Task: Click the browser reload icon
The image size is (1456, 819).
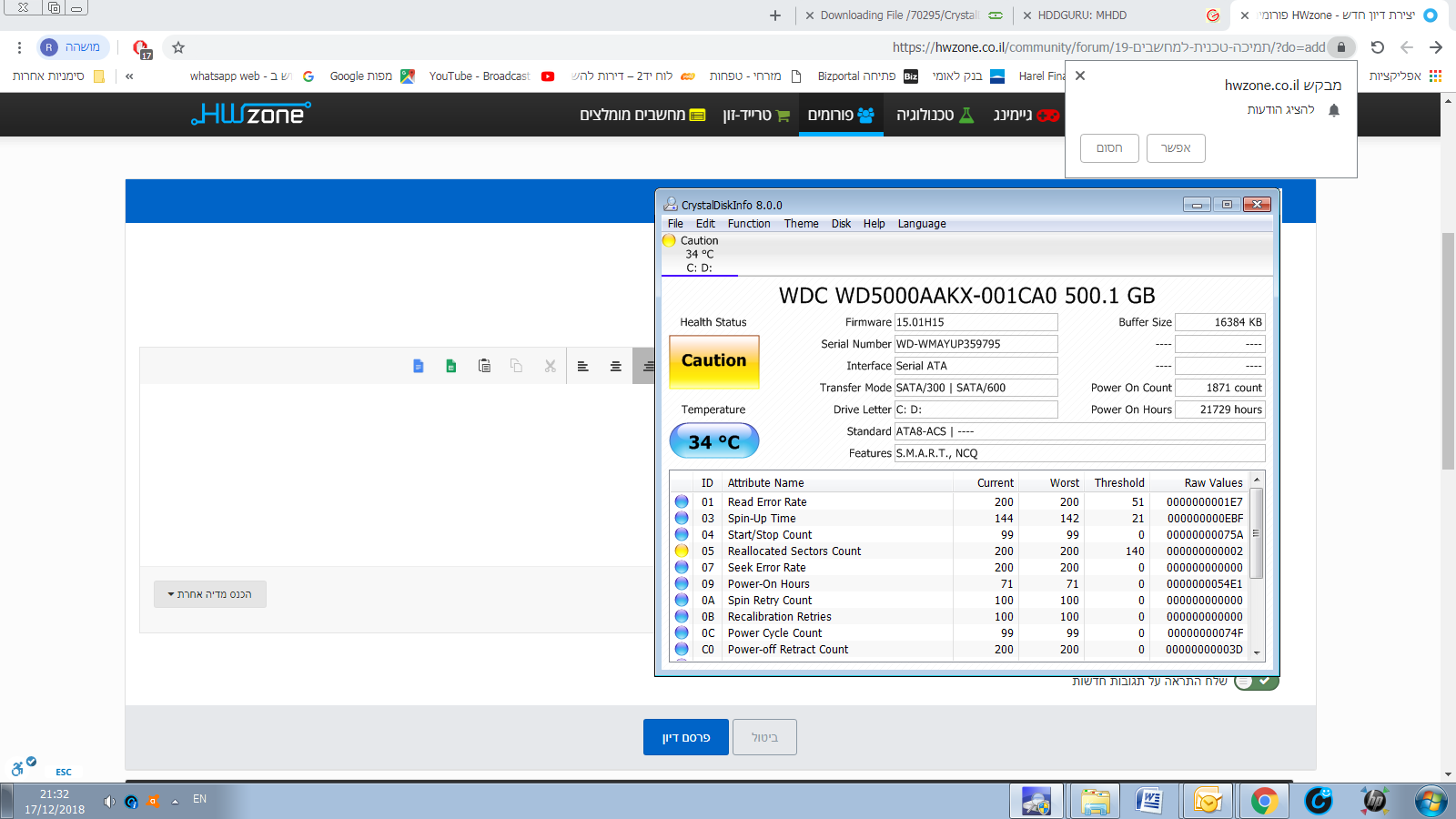Action: [1378, 47]
